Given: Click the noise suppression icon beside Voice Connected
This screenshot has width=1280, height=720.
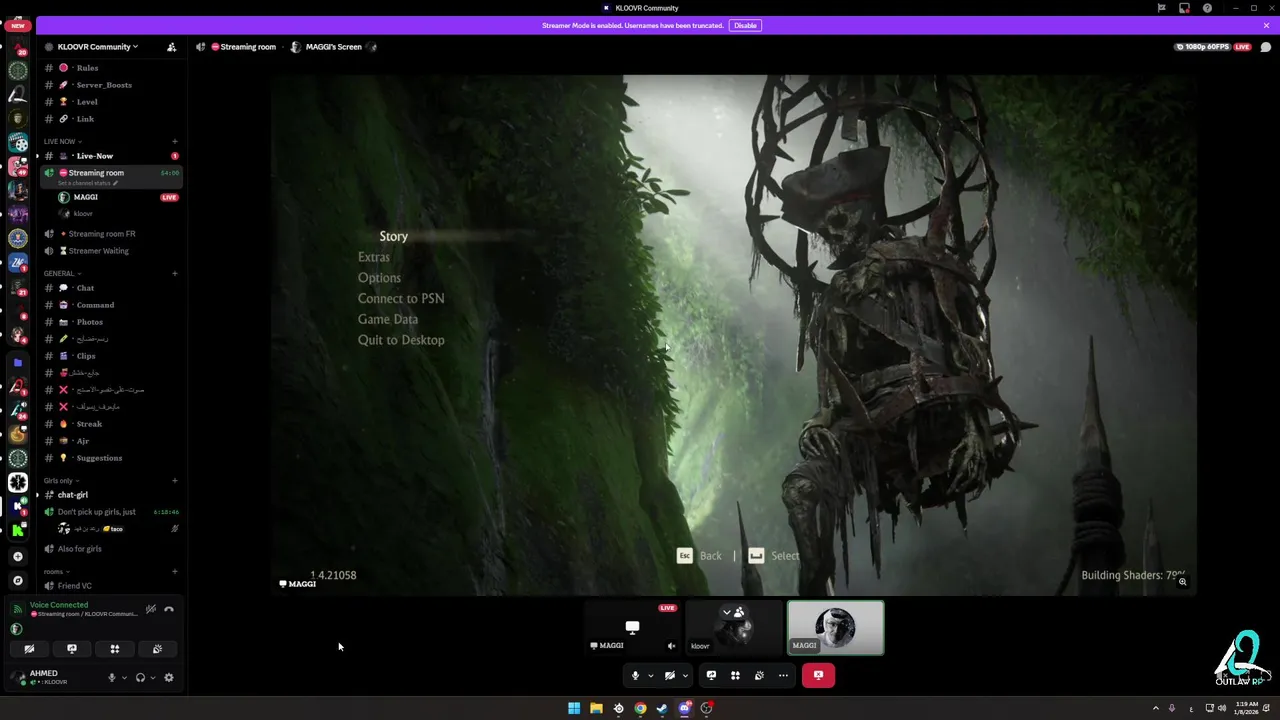Looking at the screenshot, I should (151, 609).
